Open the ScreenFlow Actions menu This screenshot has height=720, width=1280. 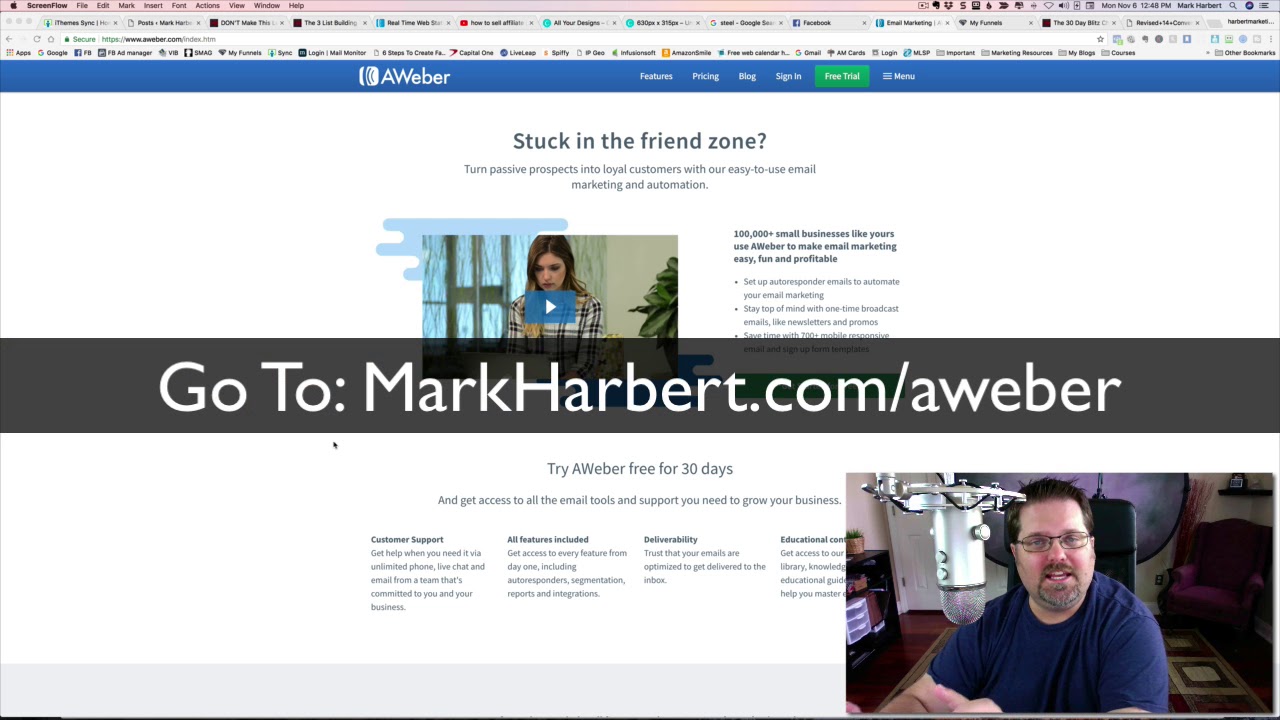(207, 6)
